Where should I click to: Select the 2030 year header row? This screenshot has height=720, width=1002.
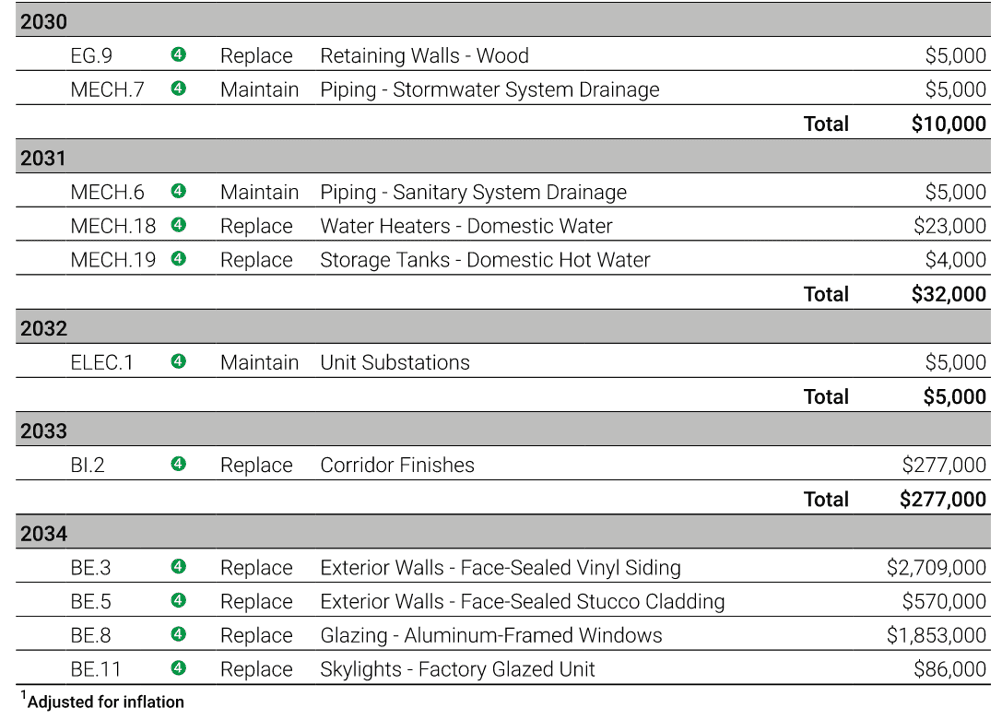point(503,20)
